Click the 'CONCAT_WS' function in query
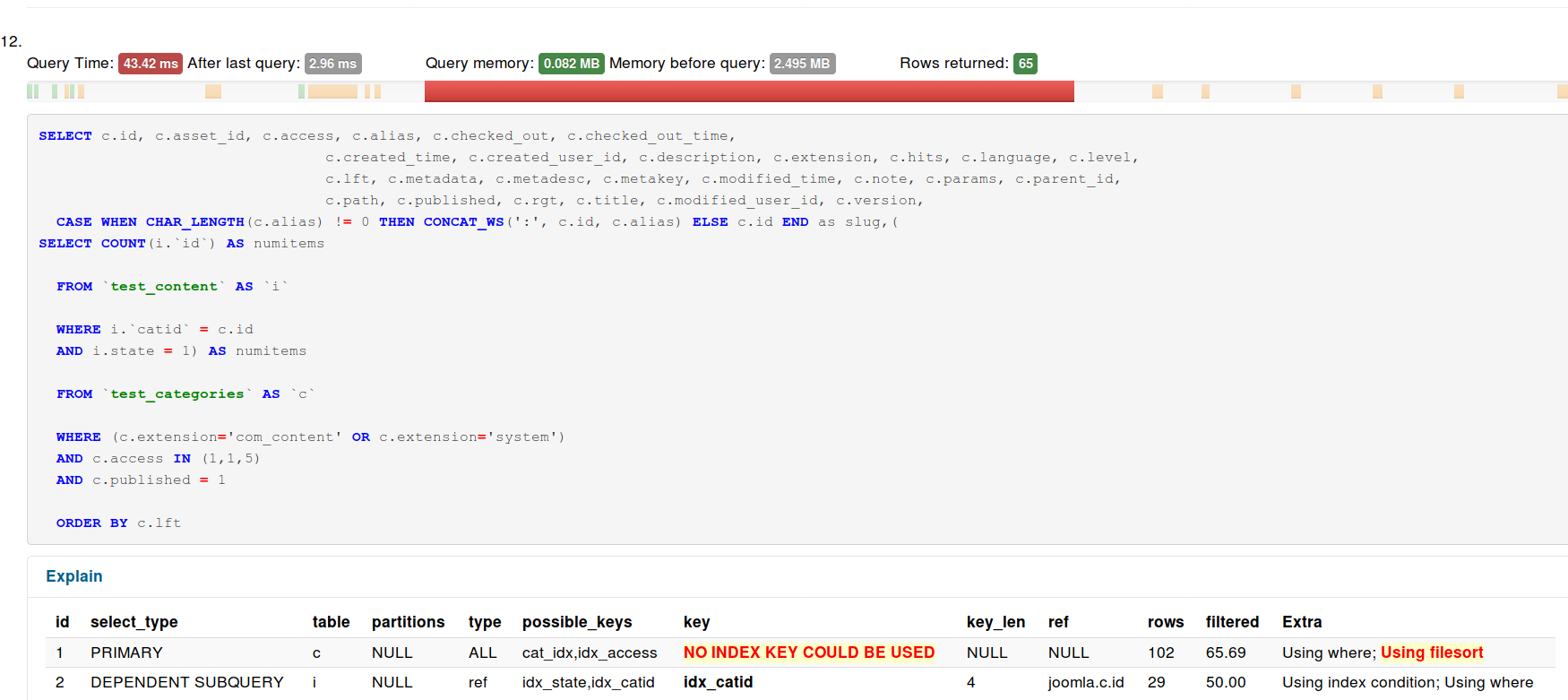Screen dimensions: 1568x700 click(x=463, y=221)
